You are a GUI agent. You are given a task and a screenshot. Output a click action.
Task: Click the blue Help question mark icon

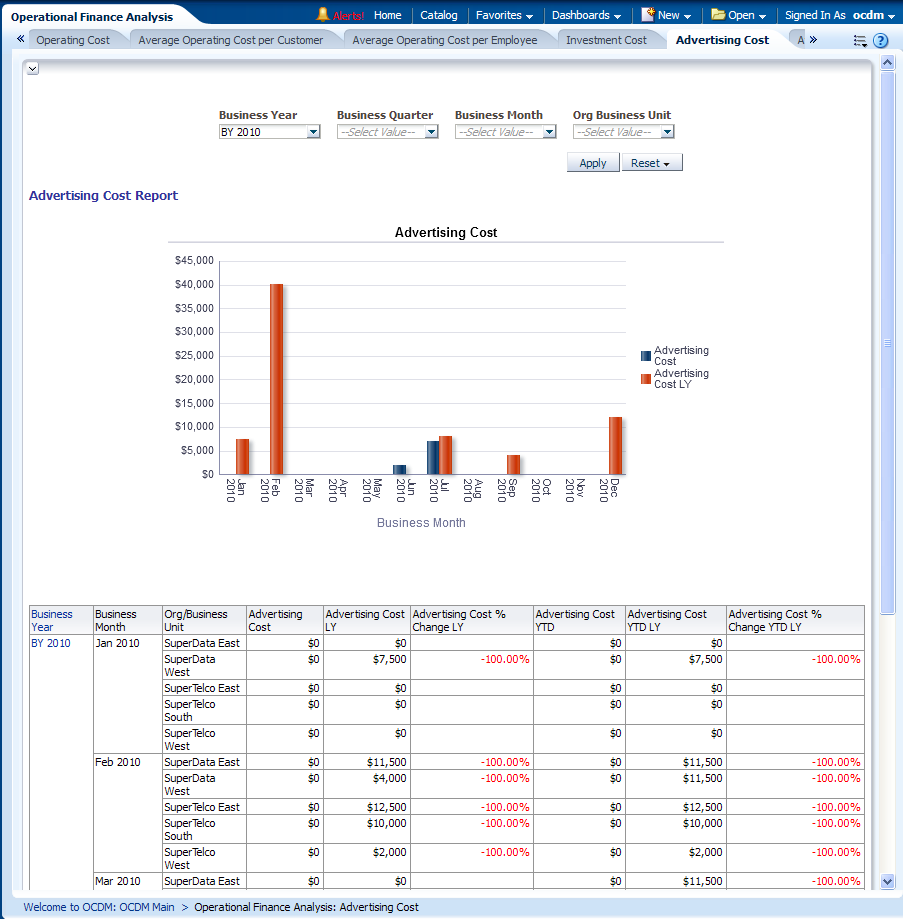881,41
